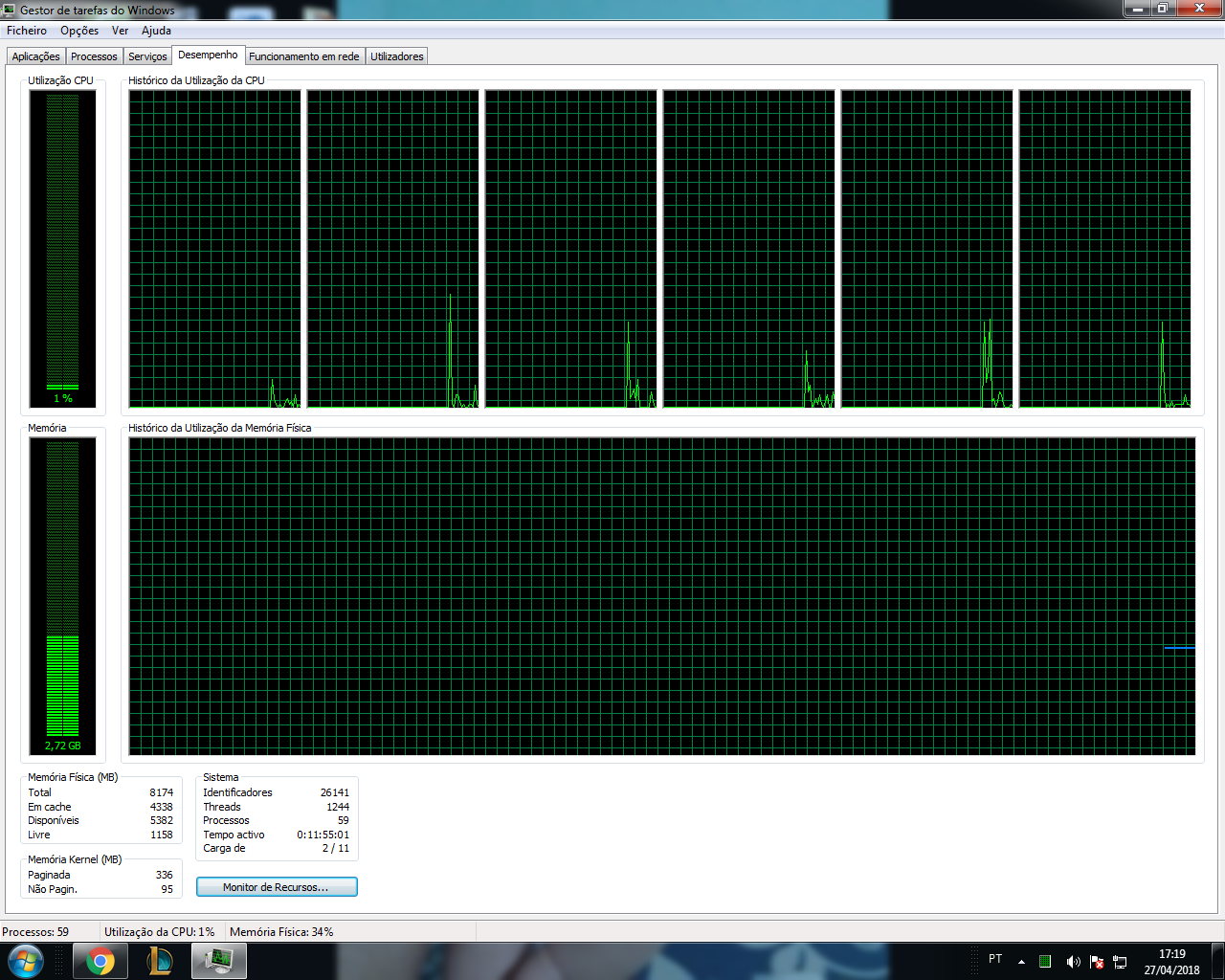Viewport: 1225px width, 980px height.
Task: Open Google Chrome from the taskbar
Action: click(x=100, y=961)
